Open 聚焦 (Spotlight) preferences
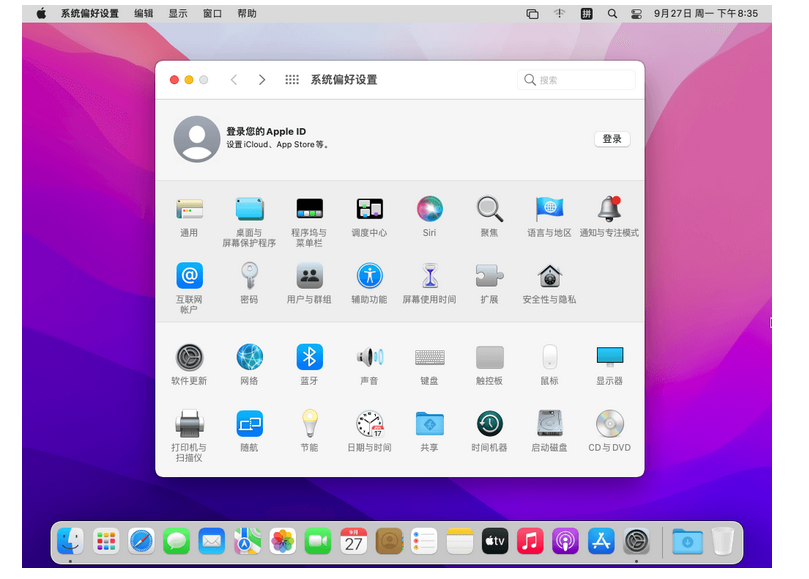Screen dimensions: 809x579 coord(490,210)
